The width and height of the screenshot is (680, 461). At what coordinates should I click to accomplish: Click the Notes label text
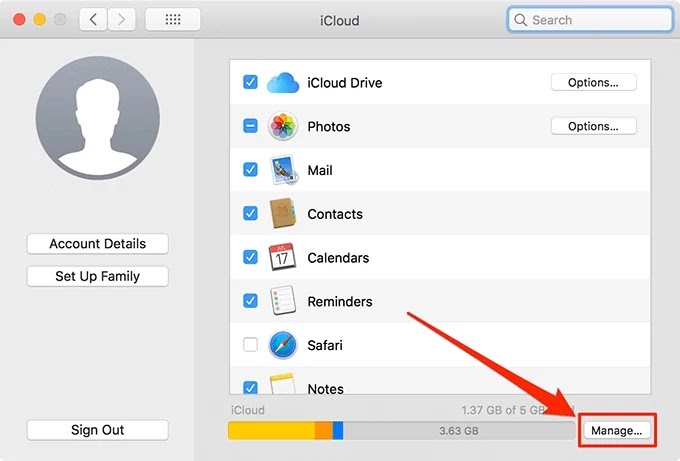(326, 389)
